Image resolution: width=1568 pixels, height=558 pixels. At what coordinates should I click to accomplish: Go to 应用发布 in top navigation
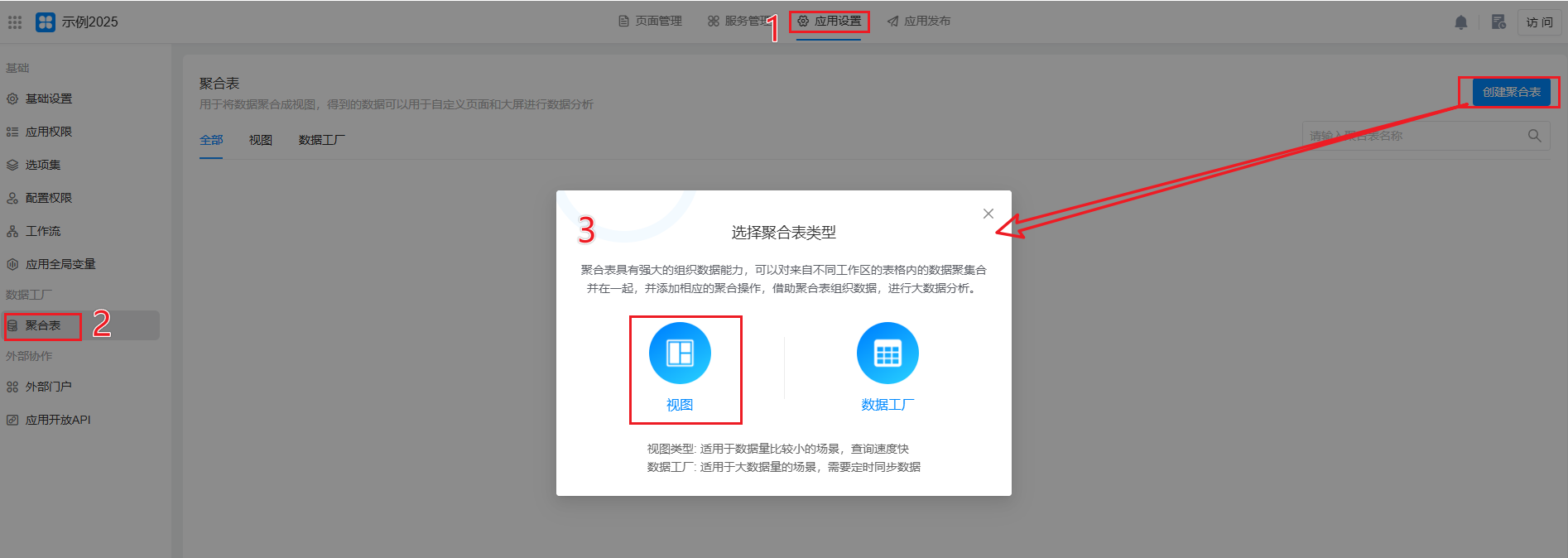[919, 22]
